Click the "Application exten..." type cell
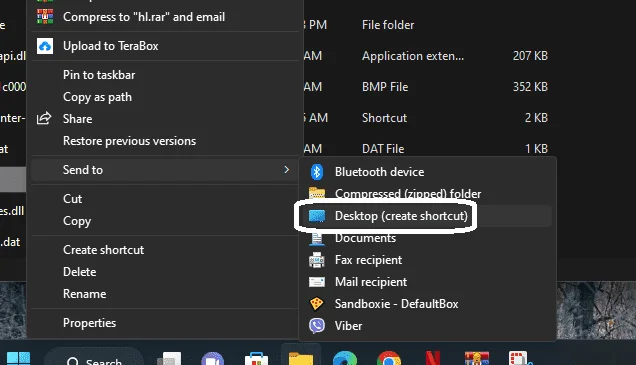Image resolution: width=636 pixels, height=365 pixels. (413, 56)
